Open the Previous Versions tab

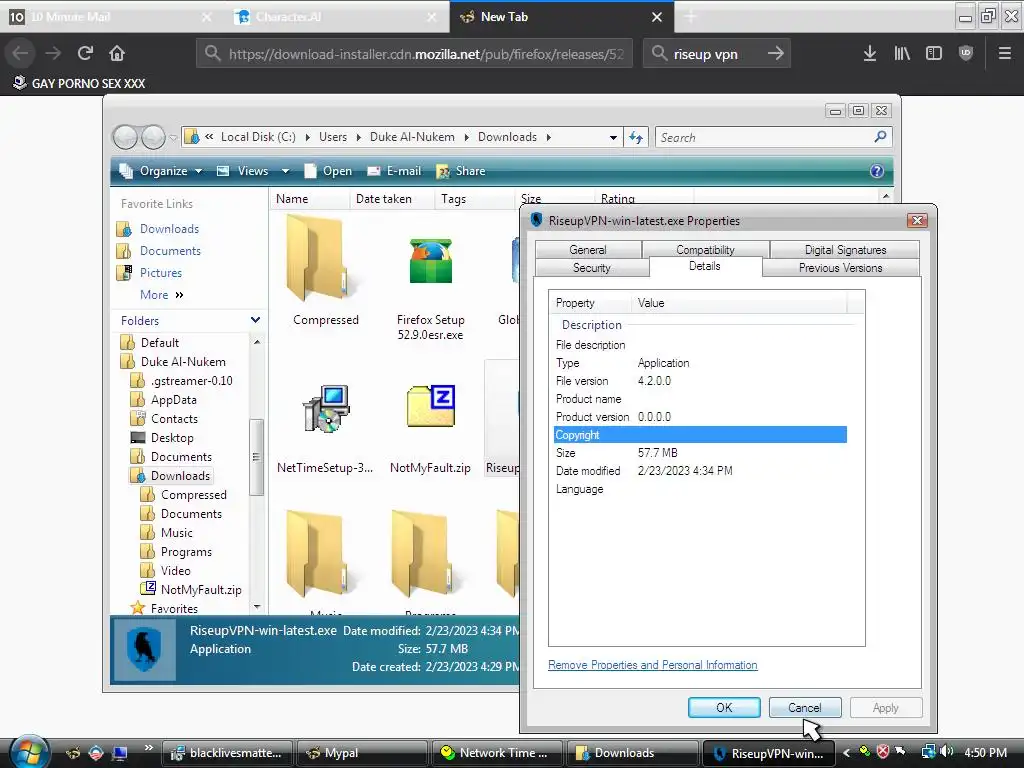[840, 268]
